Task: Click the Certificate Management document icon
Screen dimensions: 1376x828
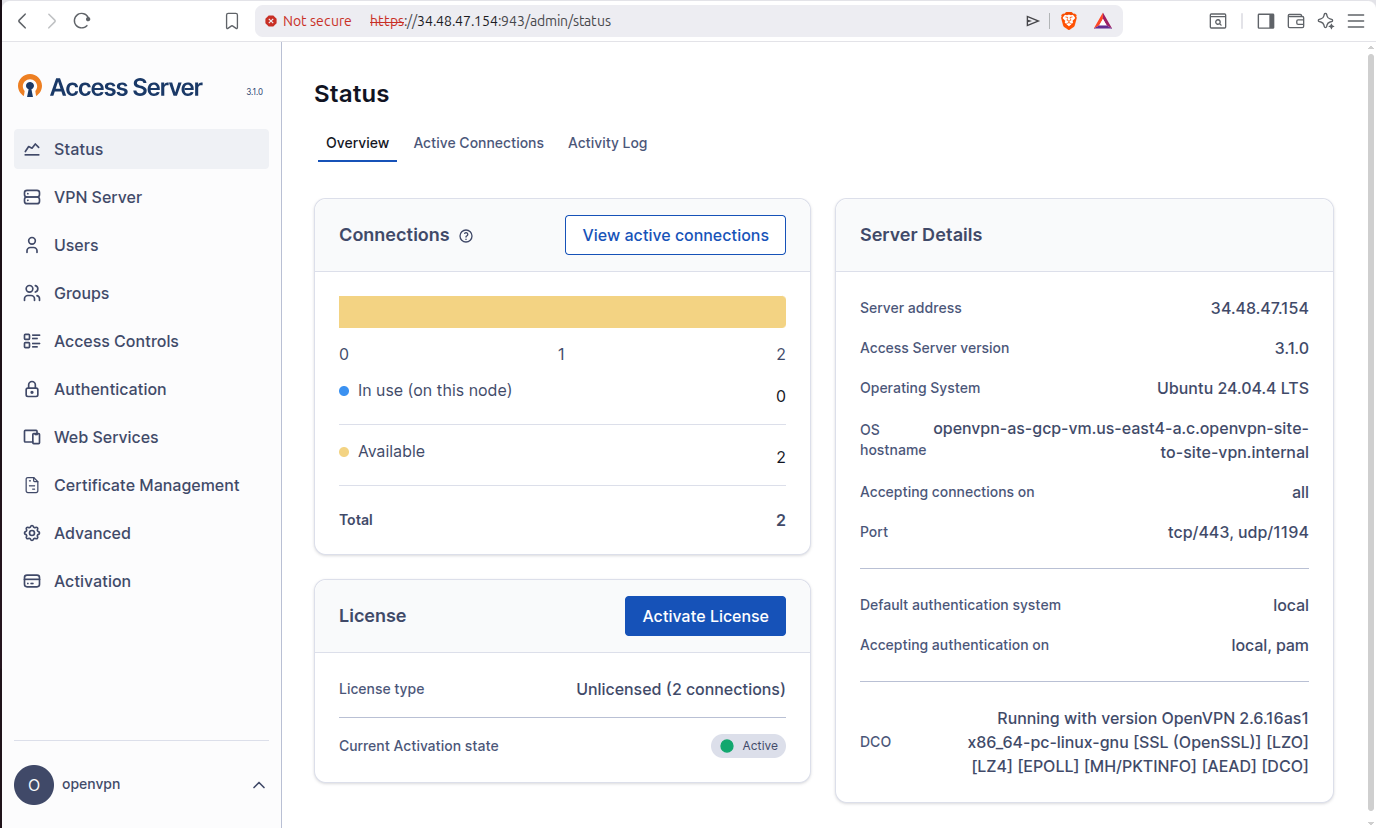Action: tap(32, 485)
